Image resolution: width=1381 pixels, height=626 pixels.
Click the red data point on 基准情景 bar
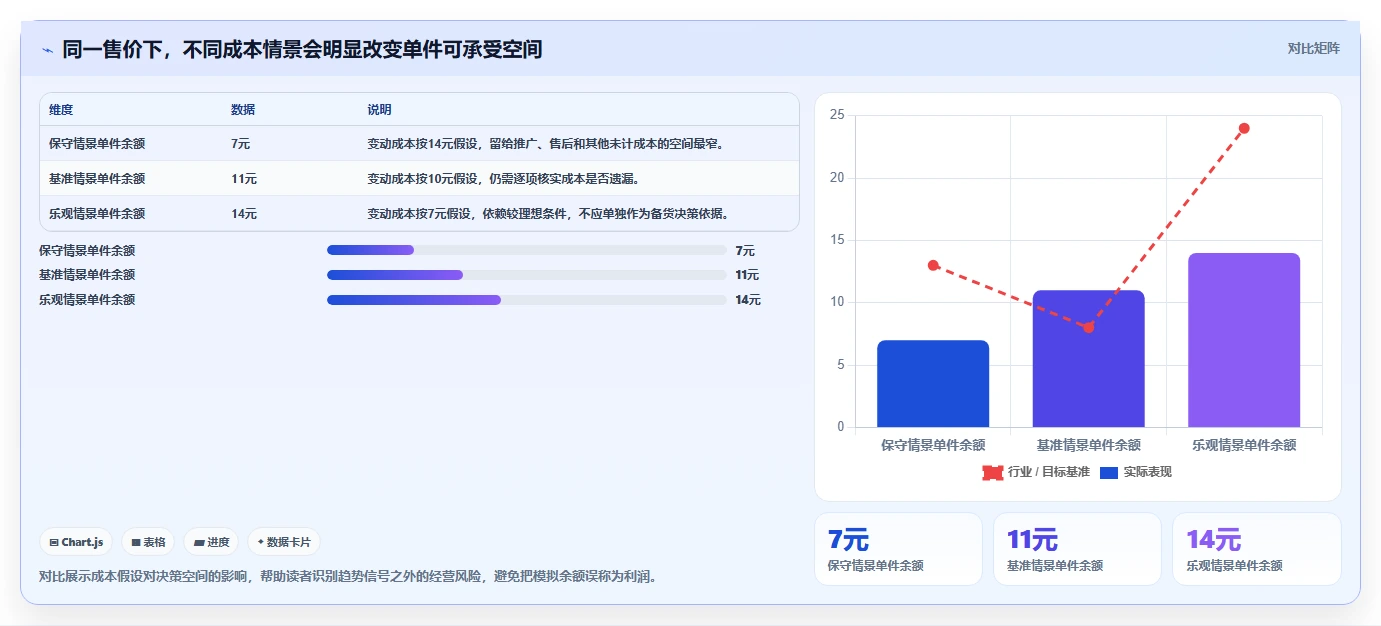click(x=1088, y=328)
